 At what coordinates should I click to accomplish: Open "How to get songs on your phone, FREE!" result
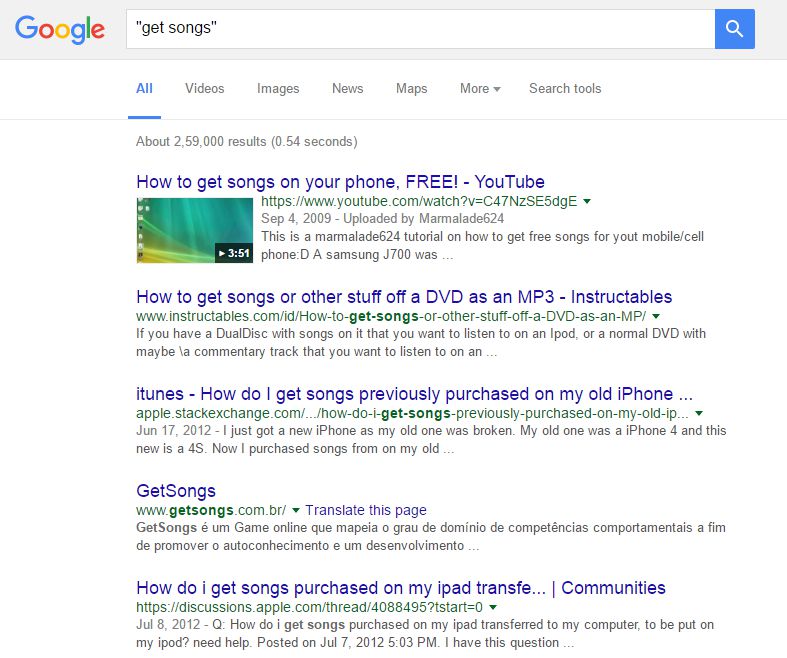(x=340, y=182)
